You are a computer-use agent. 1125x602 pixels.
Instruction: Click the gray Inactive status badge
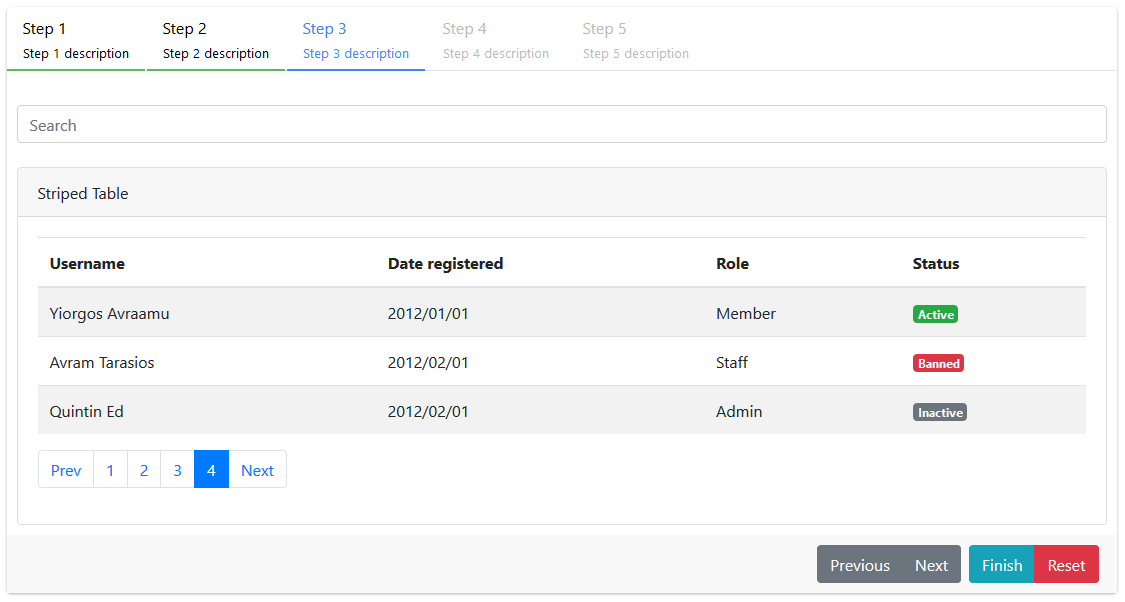tap(940, 413)
